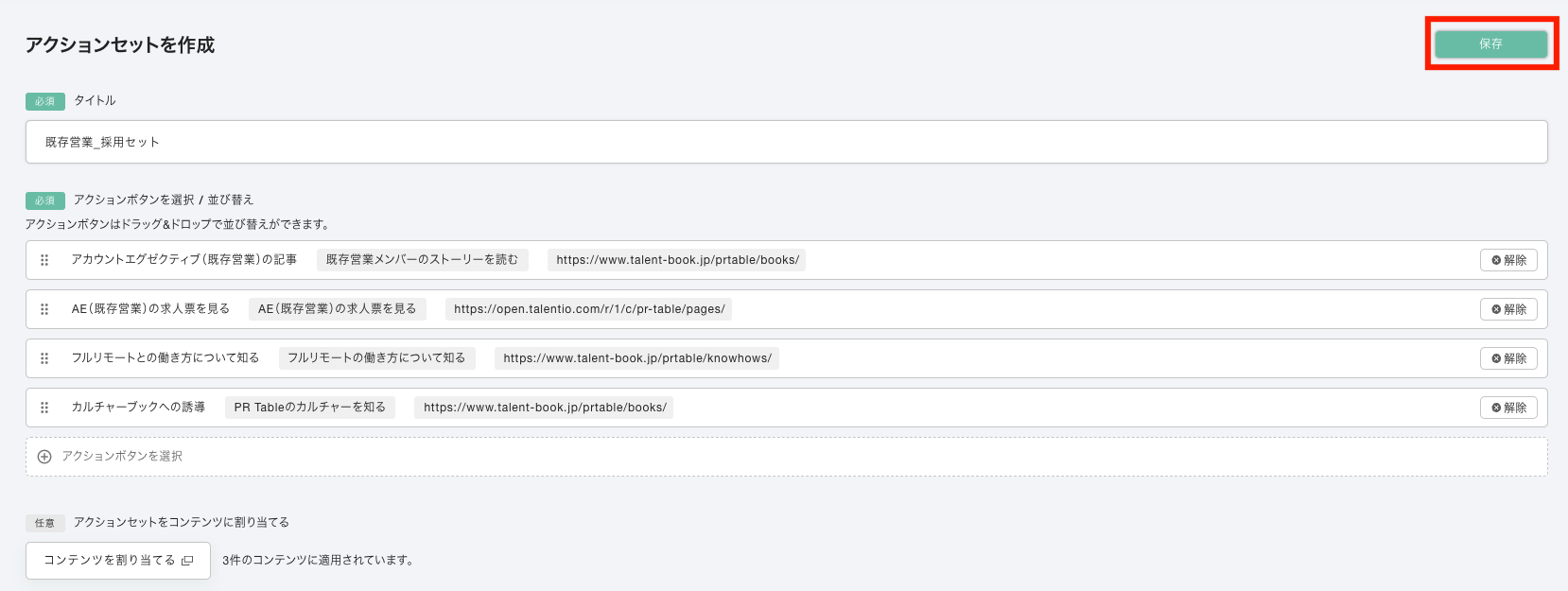The width and height of the screenshot is (1568, 591).
Task: Click the prtable/knowhows URL
Action: [637, 358]
